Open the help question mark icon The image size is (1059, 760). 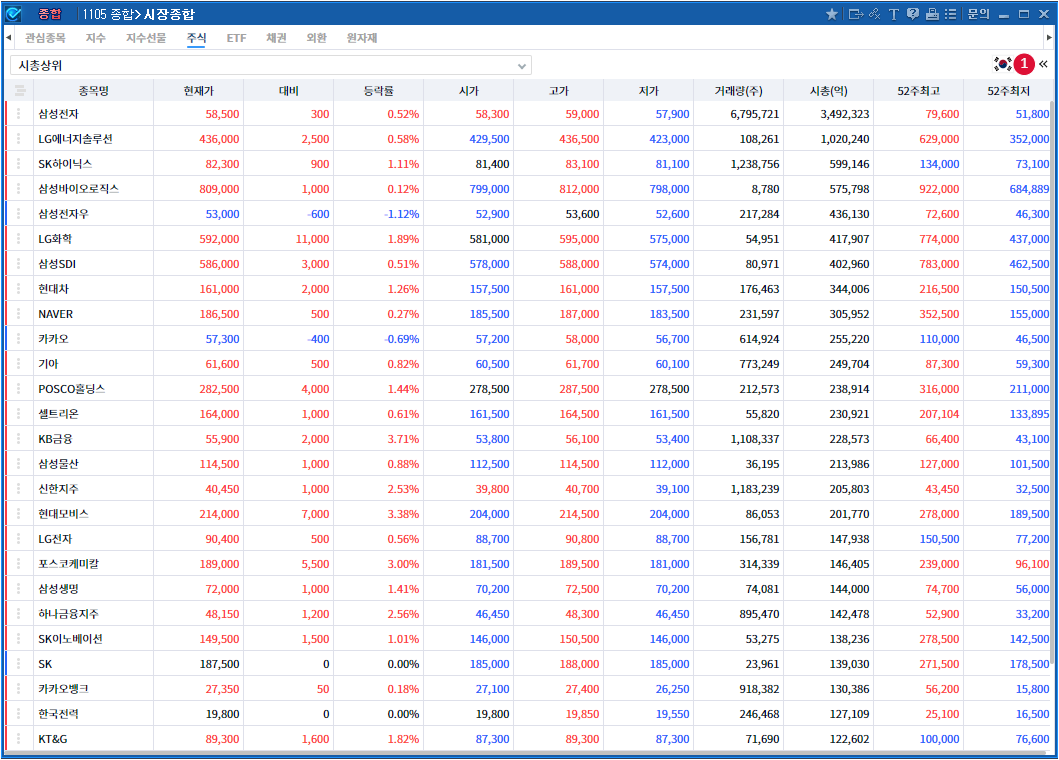click(x=913, y=14)
